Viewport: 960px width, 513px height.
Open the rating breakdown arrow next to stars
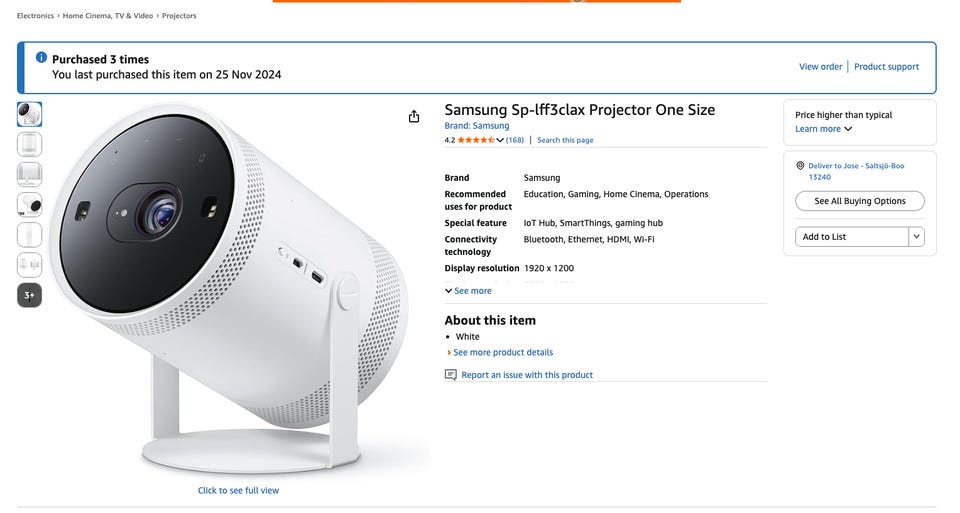[500, 140]
